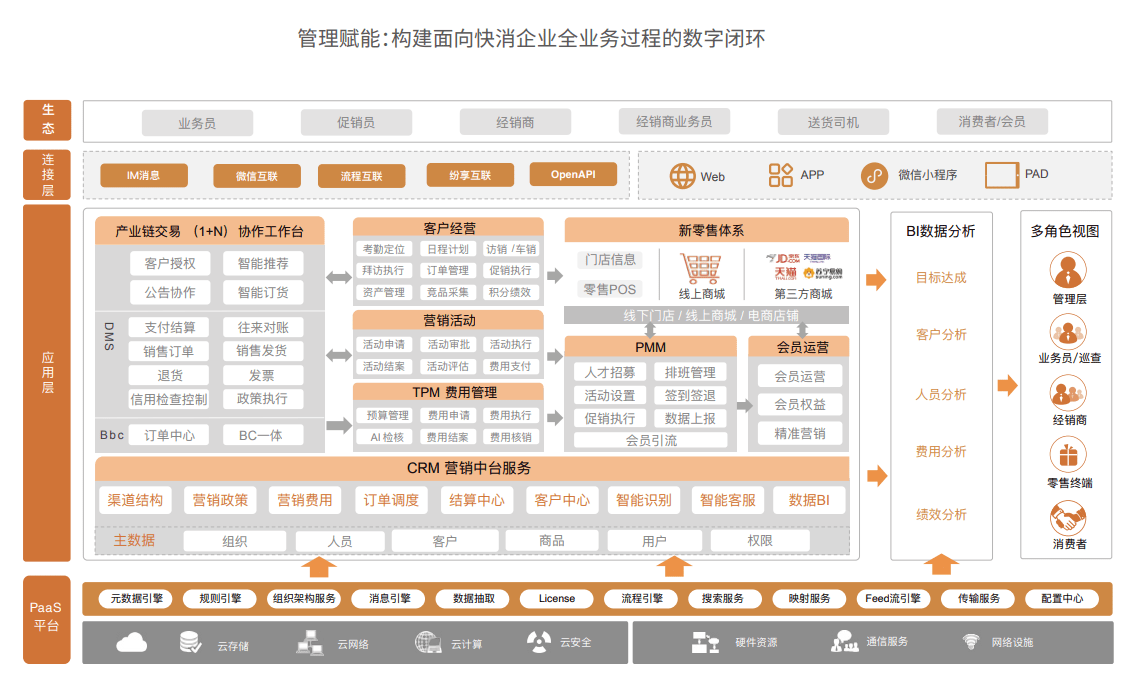
Task: Click the online mall shopping cart icon
Action: 701,269
